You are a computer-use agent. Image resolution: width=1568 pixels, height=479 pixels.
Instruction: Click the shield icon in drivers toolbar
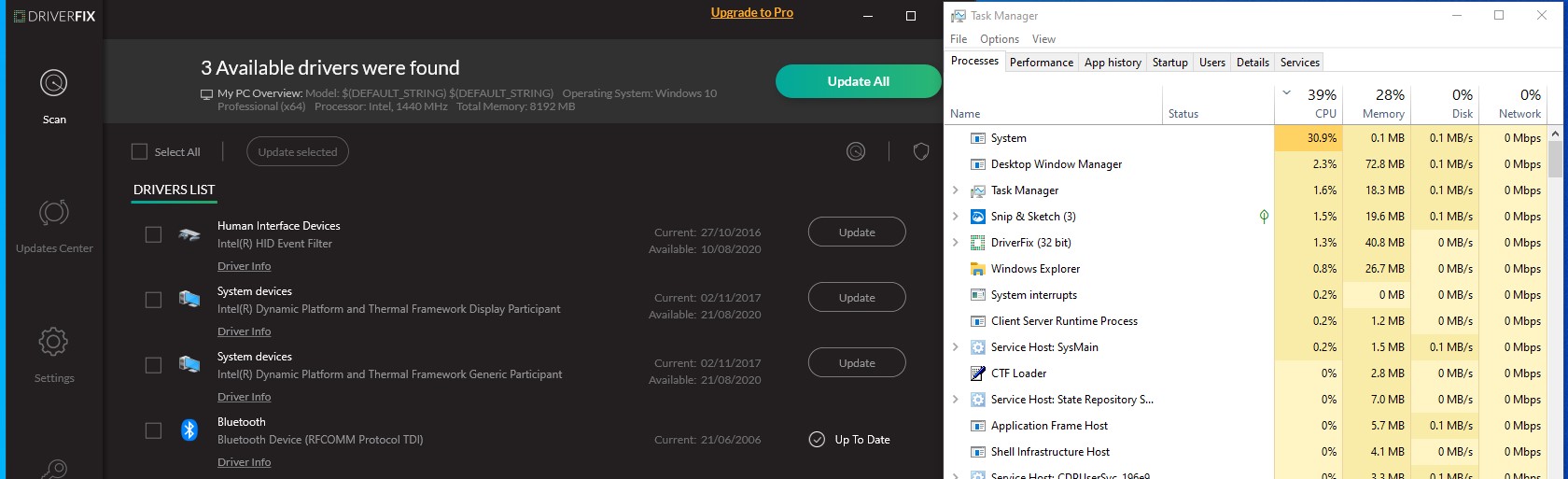[x=921, y=151]
